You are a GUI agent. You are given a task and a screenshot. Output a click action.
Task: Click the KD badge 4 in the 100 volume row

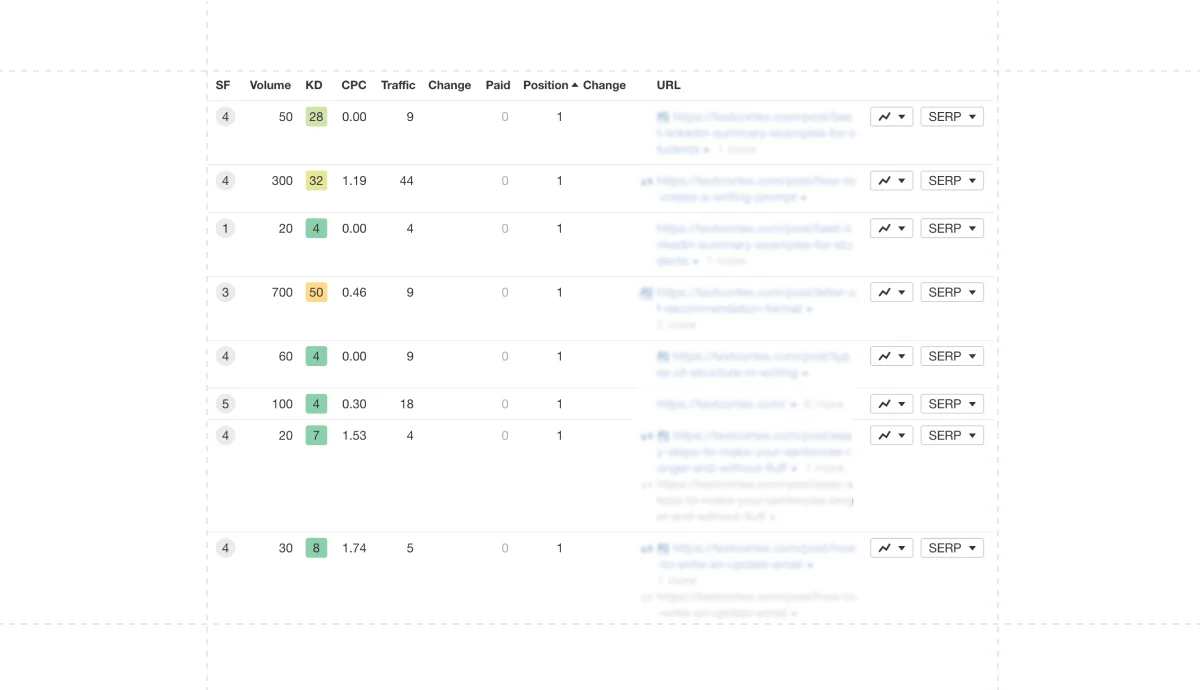[x=316, y=404]
